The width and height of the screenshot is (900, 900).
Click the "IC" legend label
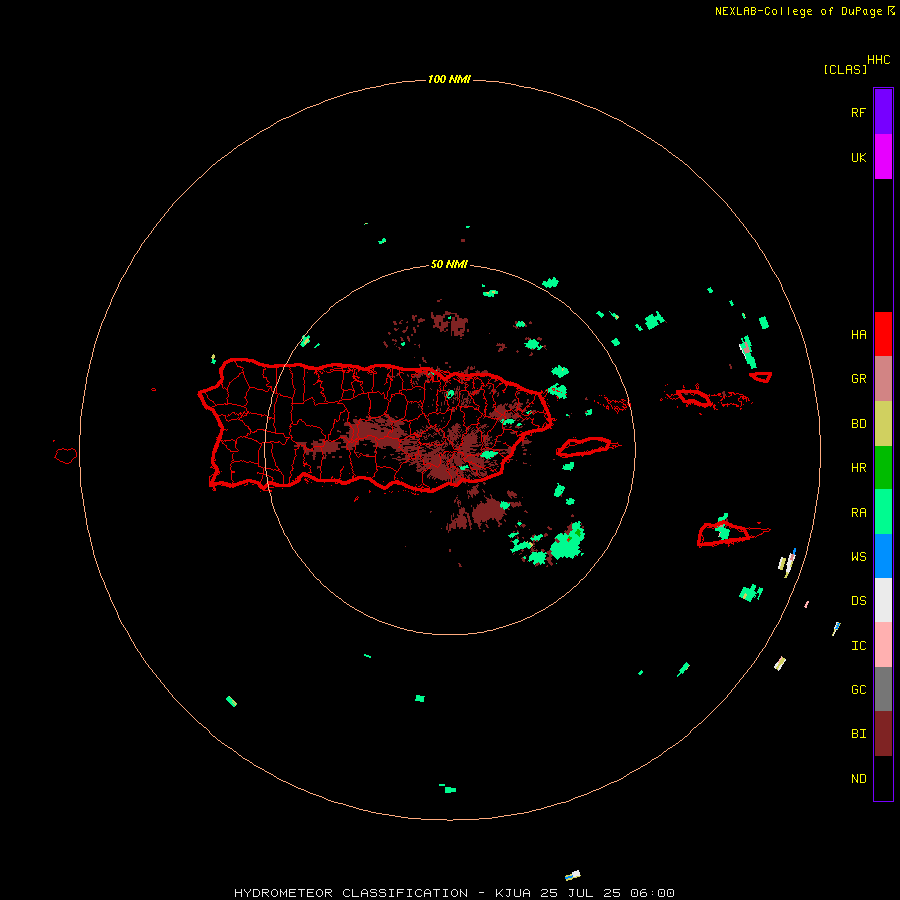click(x=858, y=646)
